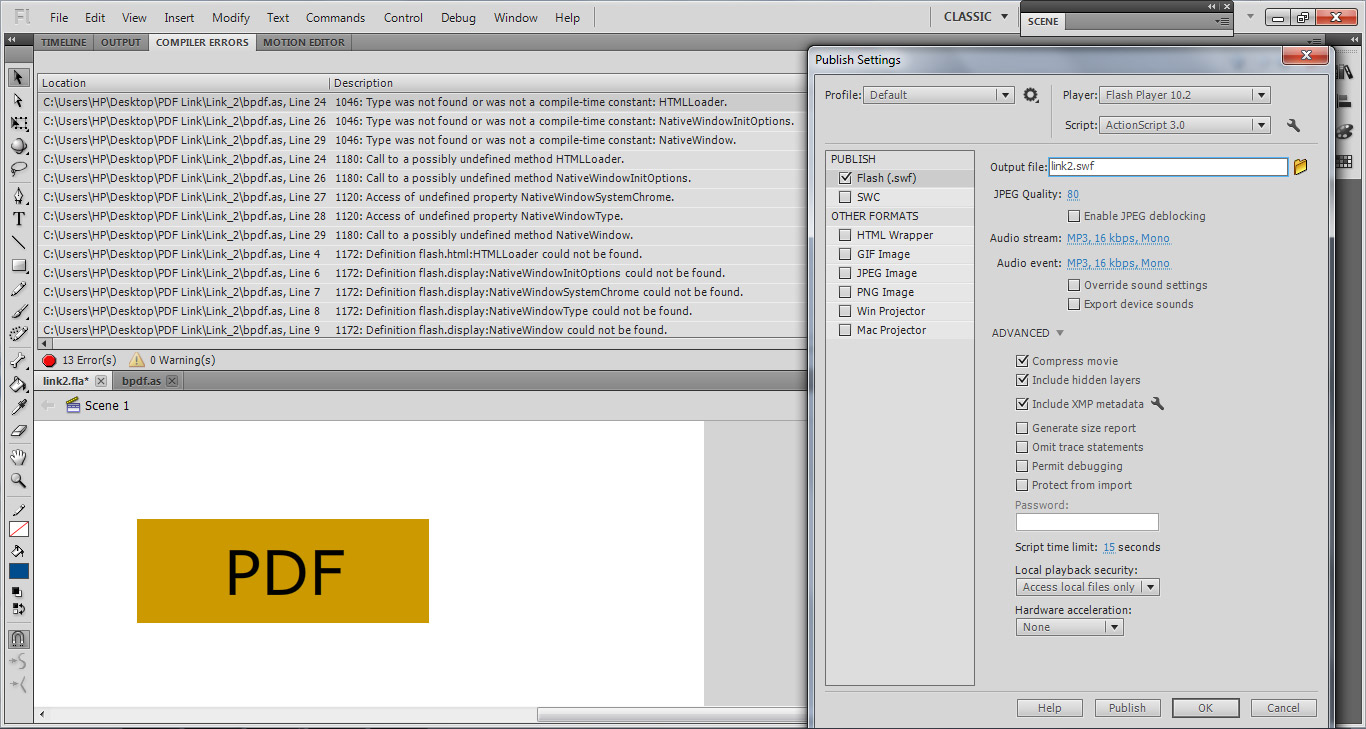1366x729 pixels.
Task: Check Omit trace statements
Action: 1022,447
